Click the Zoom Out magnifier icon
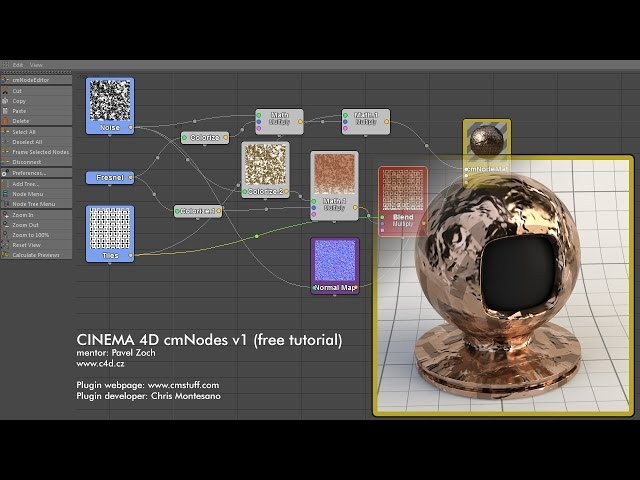This screenshot has width=640, height=480. click(5, 225)
